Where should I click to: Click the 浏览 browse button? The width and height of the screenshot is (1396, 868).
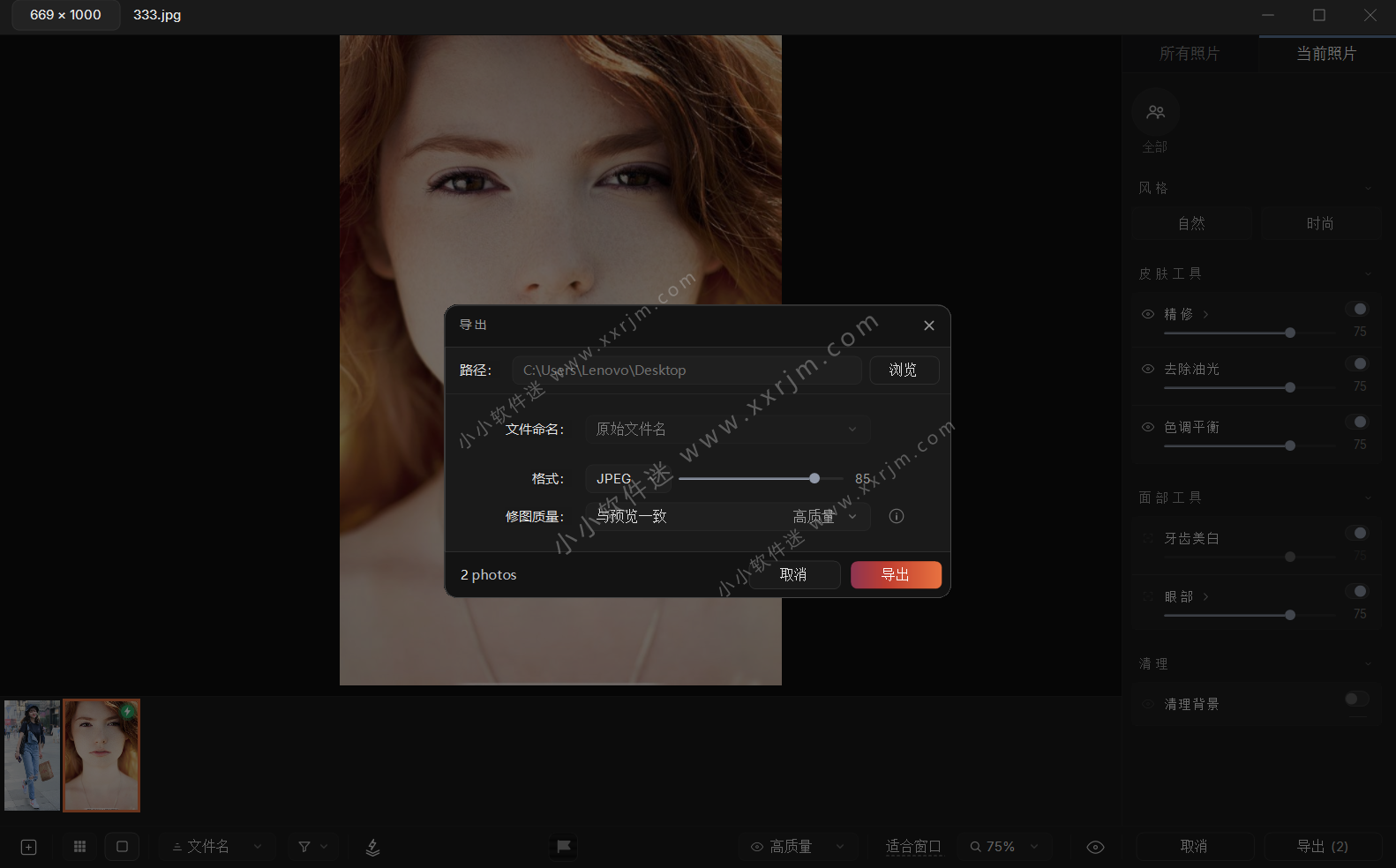[x=904, y=370]
